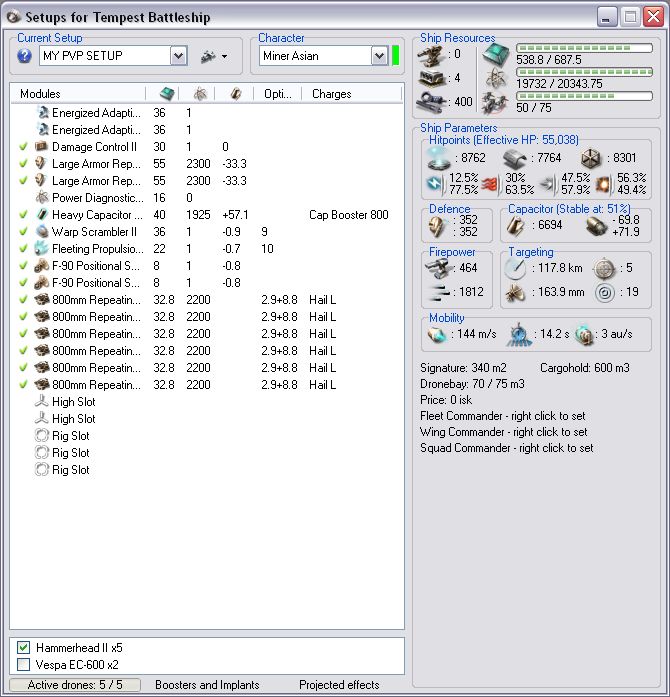The width and height of the screenshot is (670, 697).
Task: Open the Current Setup dropdown list
Action: 178,56
